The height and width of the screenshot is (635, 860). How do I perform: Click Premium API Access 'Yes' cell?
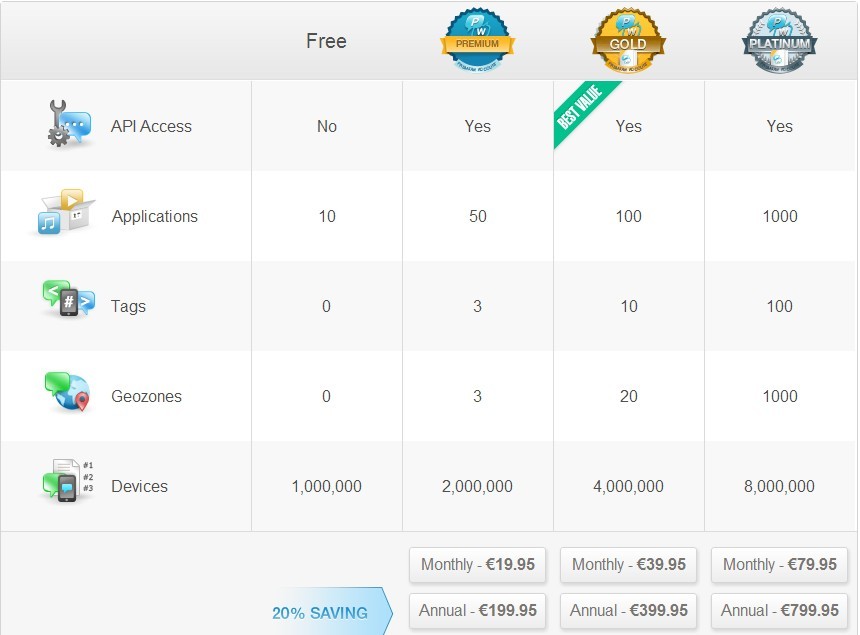tap(478, 126)
